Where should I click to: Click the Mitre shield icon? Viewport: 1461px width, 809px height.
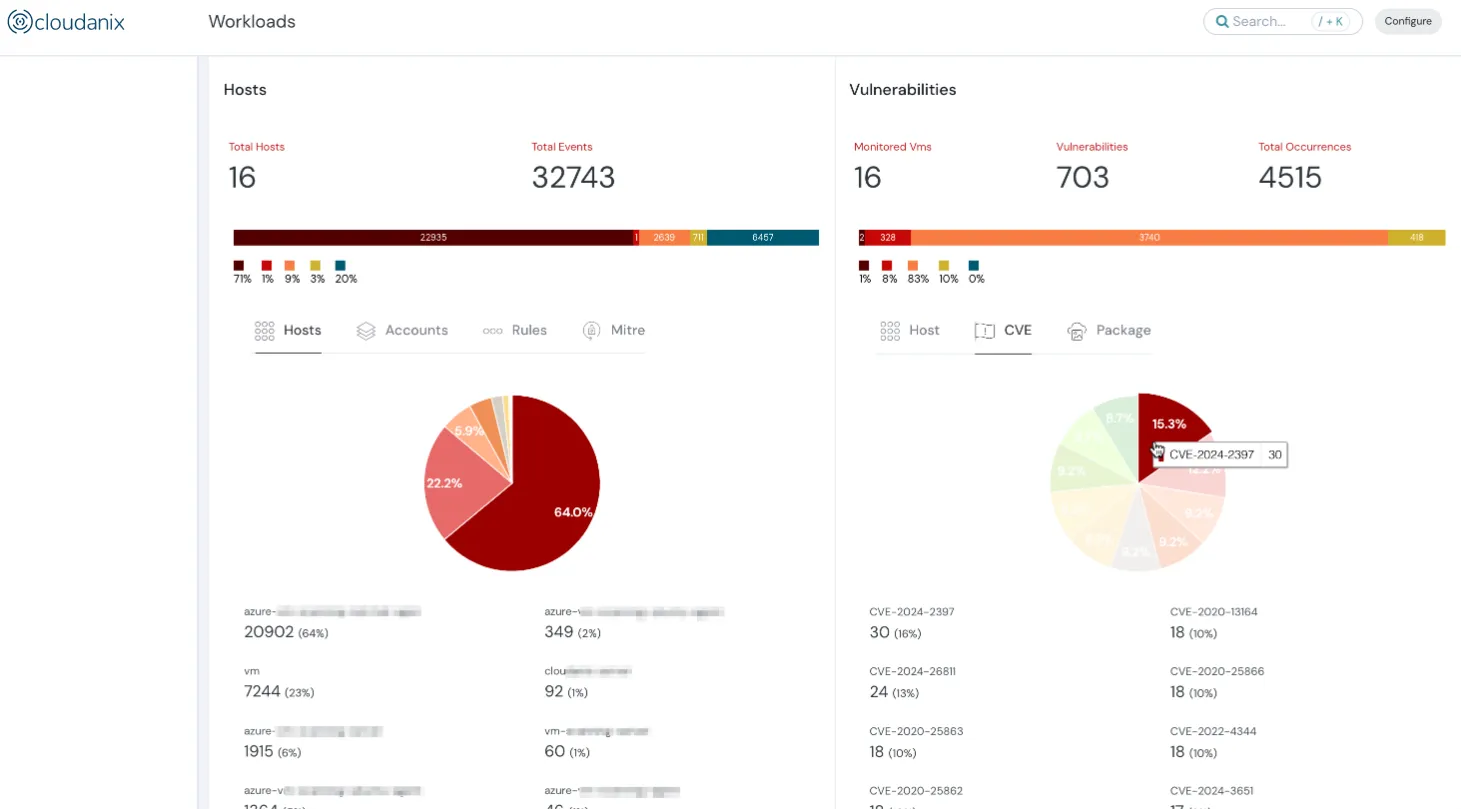(x=590, y=330)
